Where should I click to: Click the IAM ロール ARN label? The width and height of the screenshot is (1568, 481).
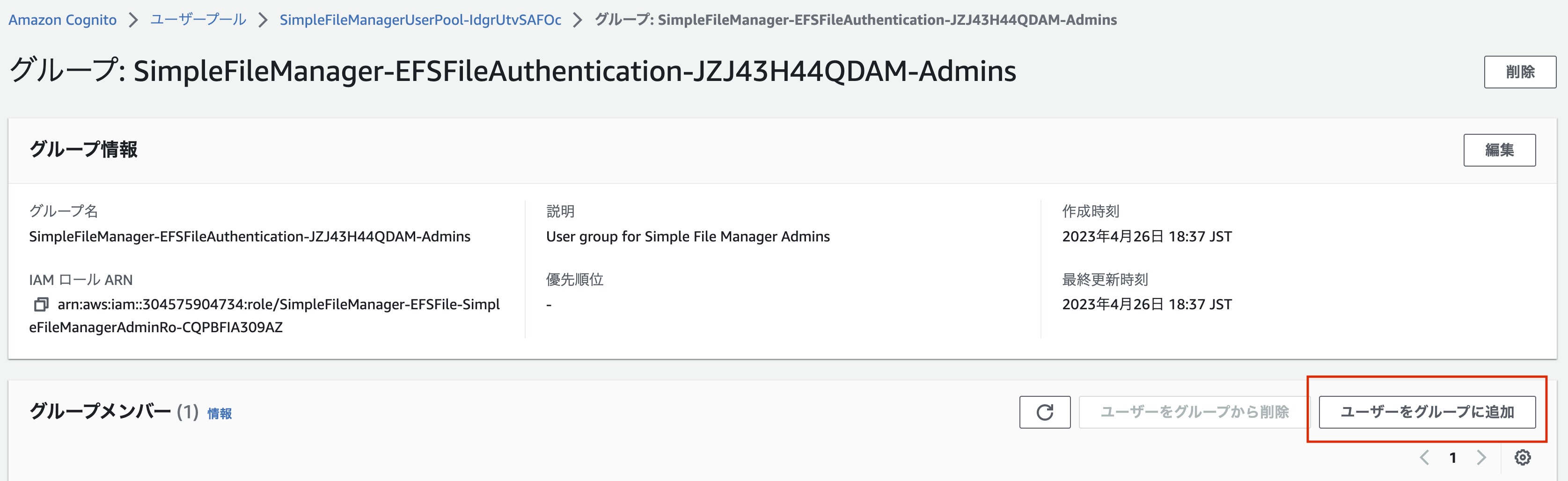tap(81, 279)
